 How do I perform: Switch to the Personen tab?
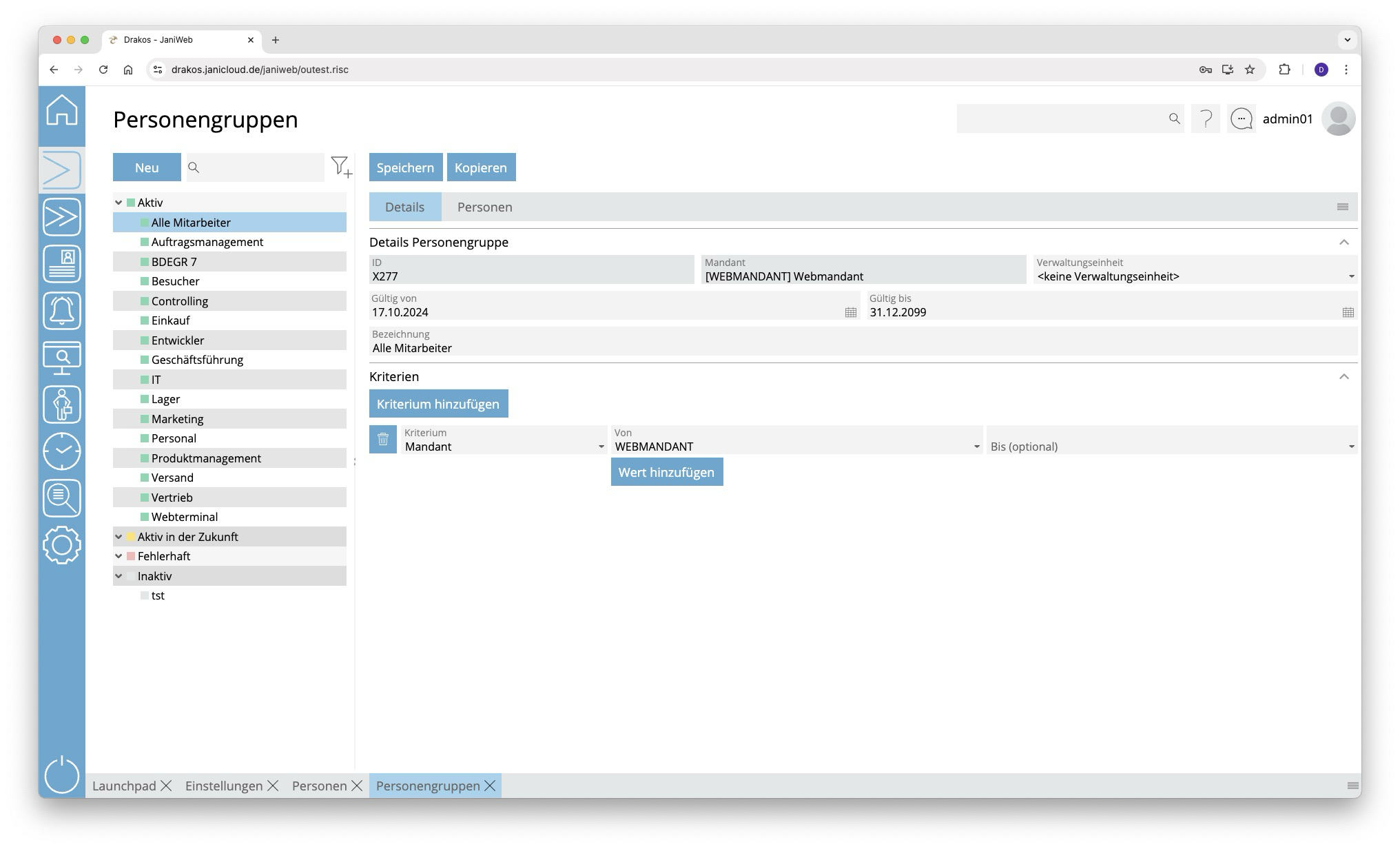[484, 207]
